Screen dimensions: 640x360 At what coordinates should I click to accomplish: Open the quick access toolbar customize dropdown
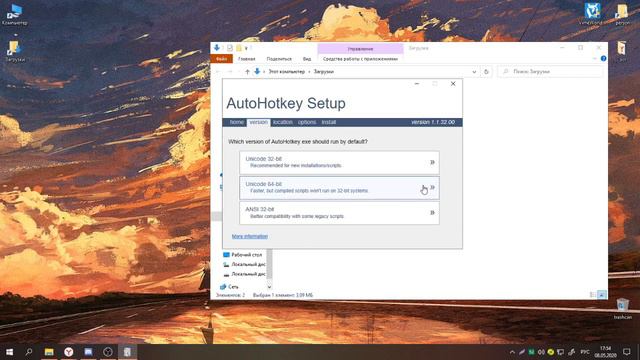point(246,49)
